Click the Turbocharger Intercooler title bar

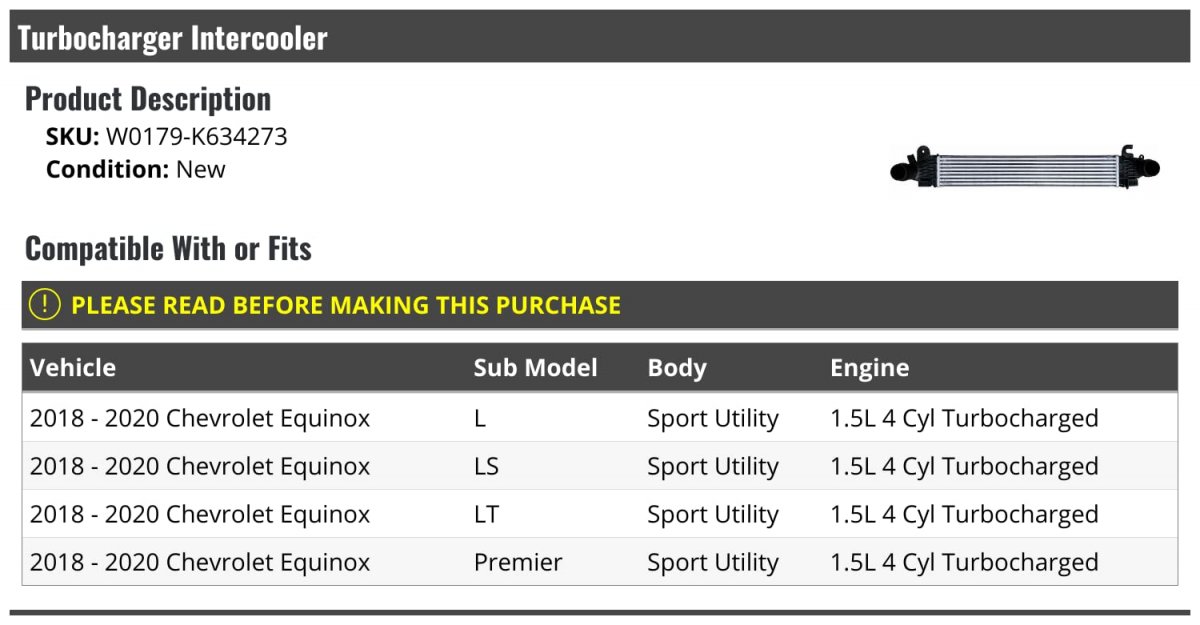pyautogui.click(x=600, y=38)
